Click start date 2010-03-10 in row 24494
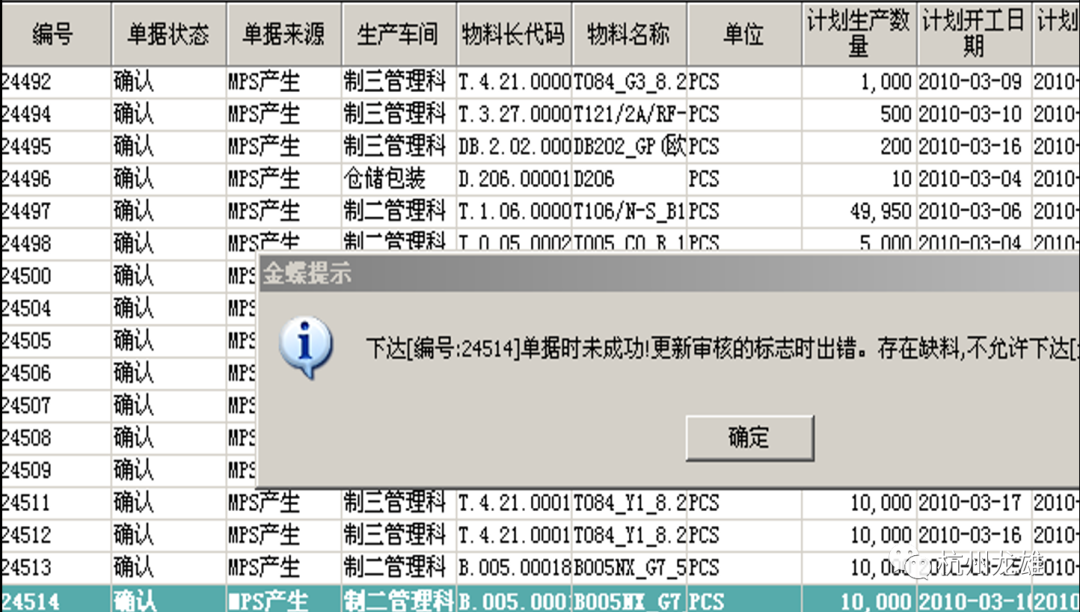1080x612 pixels. pyautogui.click(x=974, y=114)
